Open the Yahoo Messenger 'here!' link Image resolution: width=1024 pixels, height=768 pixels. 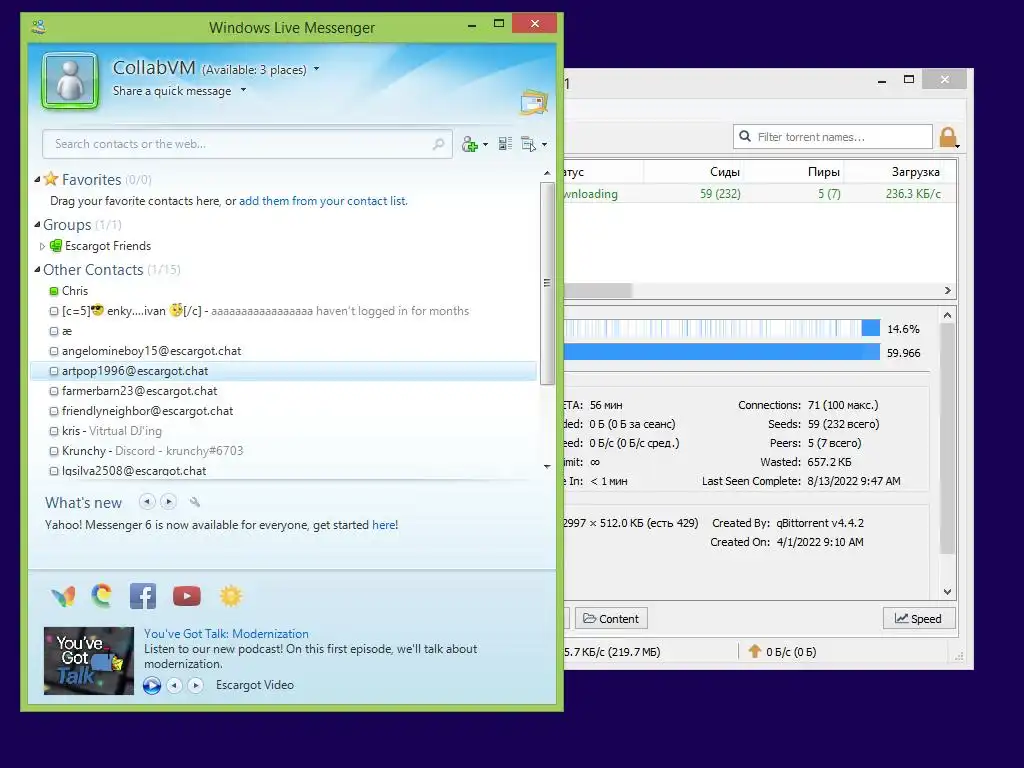(385, 525)
